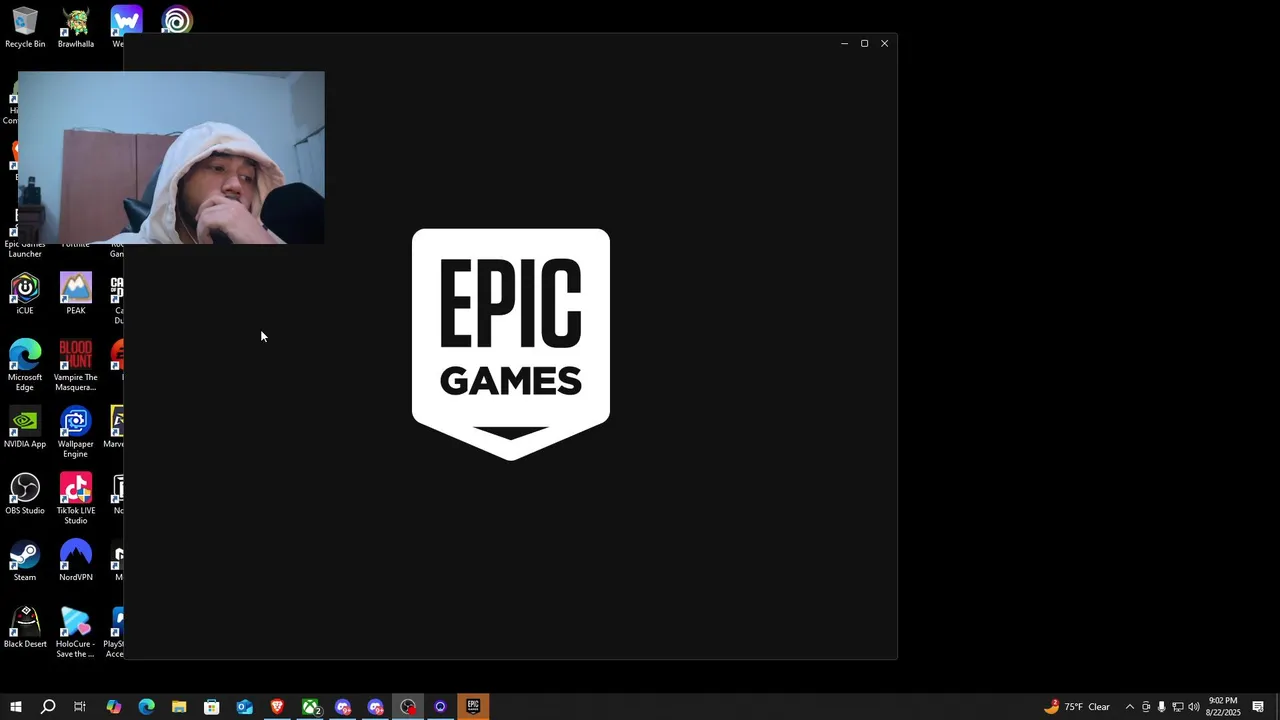Click the webcam overlay feed
Viewport: 1280px width, 720px height.
pyautogui.click(x=171, y=157)
